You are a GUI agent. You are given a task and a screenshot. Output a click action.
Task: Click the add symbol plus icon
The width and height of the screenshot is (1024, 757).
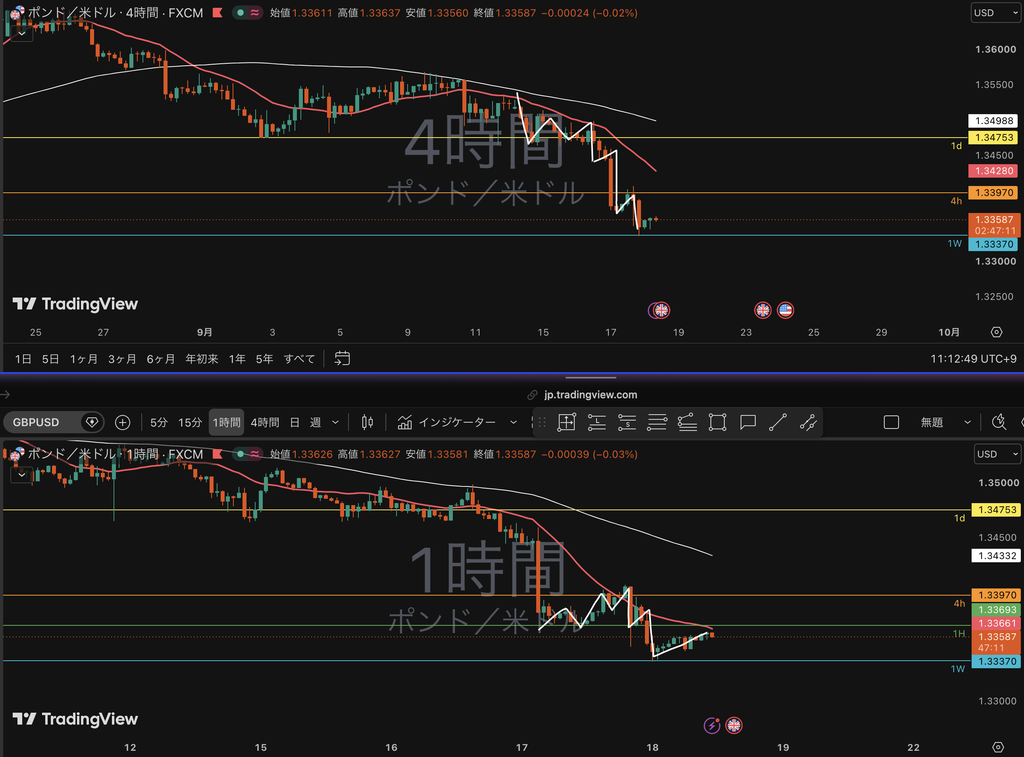[x=122, y=423]
